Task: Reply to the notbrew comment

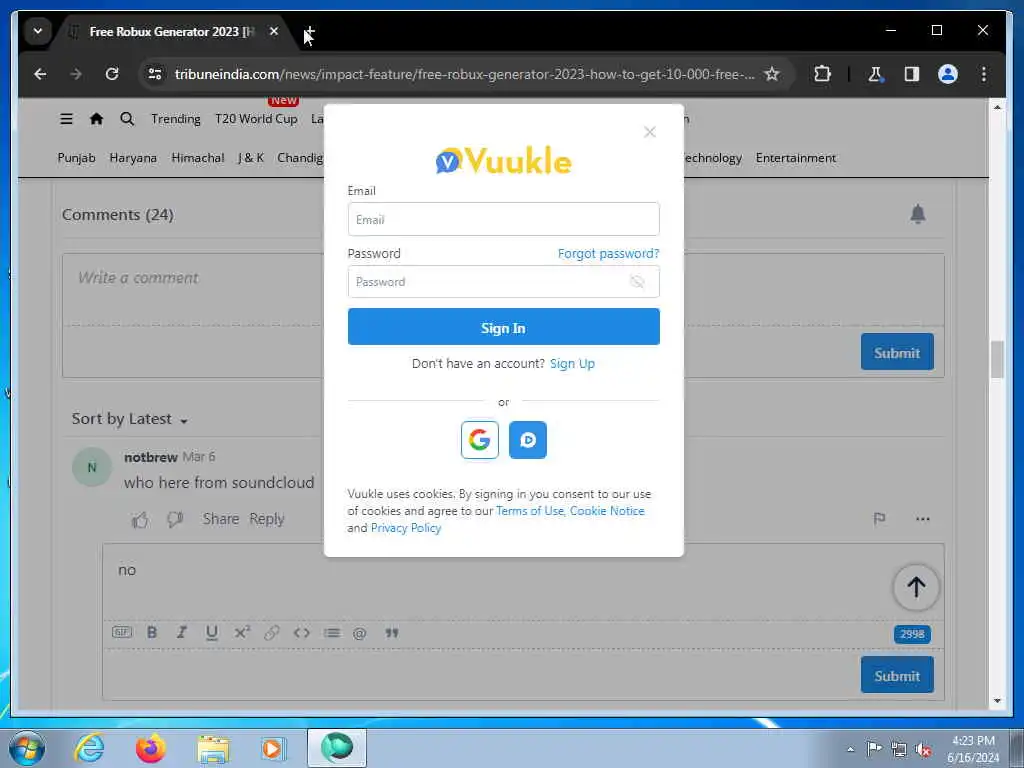Action: pyautogui.click(x=266, y=519)
